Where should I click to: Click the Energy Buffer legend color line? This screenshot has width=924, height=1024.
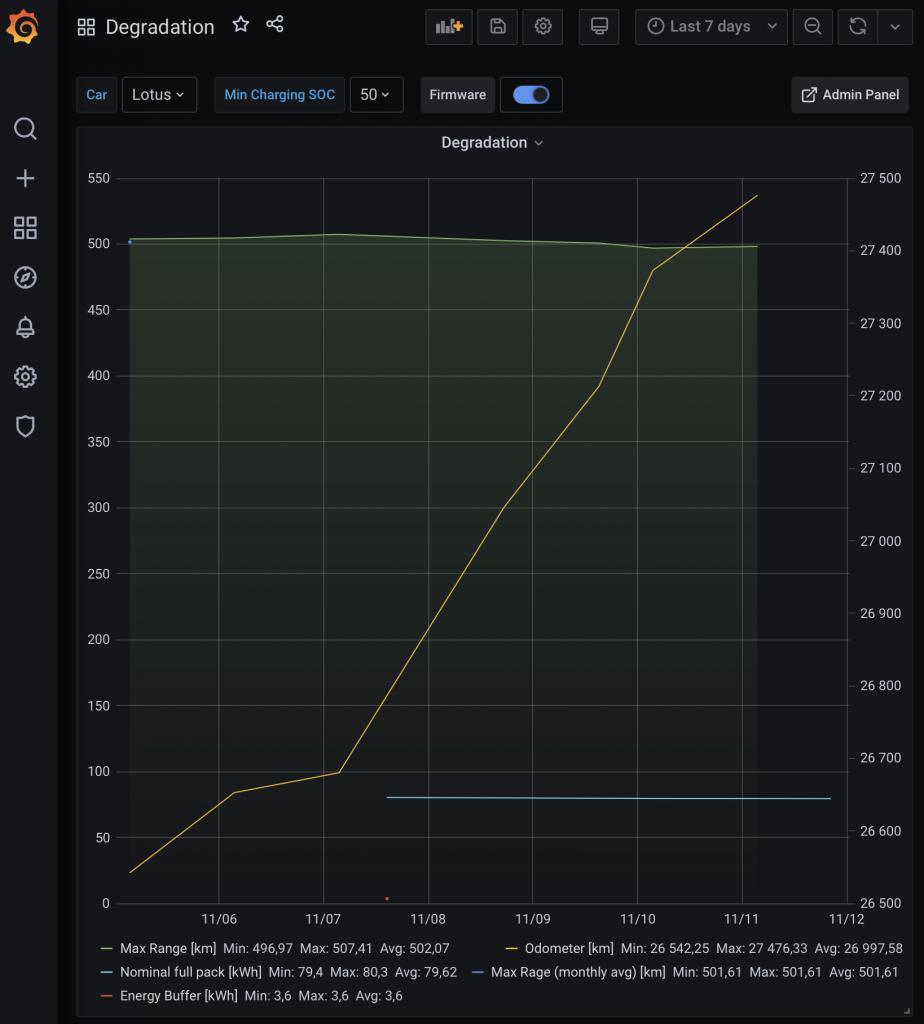[x=106, y=995]
